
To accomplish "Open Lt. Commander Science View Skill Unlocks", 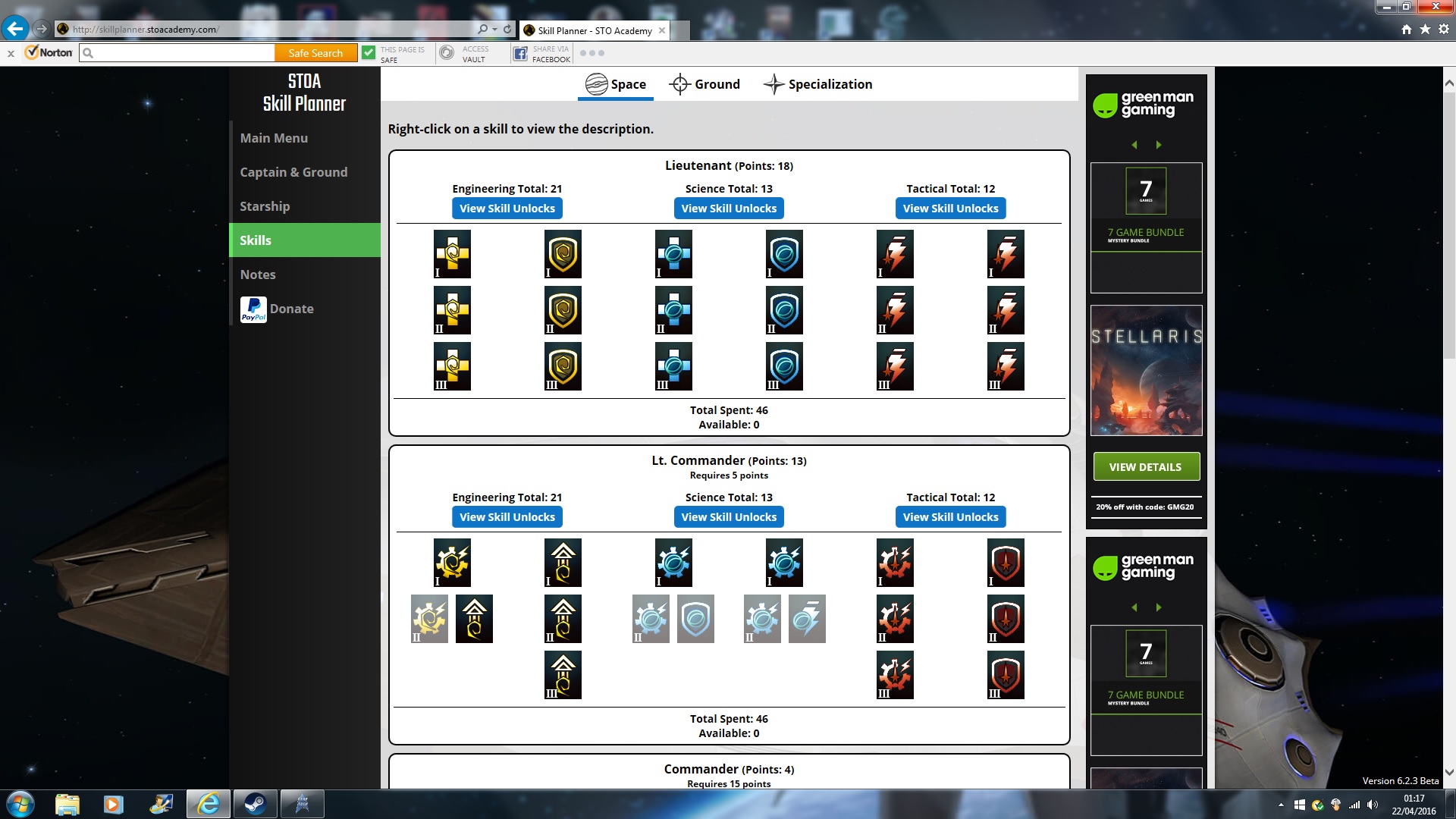I will 728,517.
